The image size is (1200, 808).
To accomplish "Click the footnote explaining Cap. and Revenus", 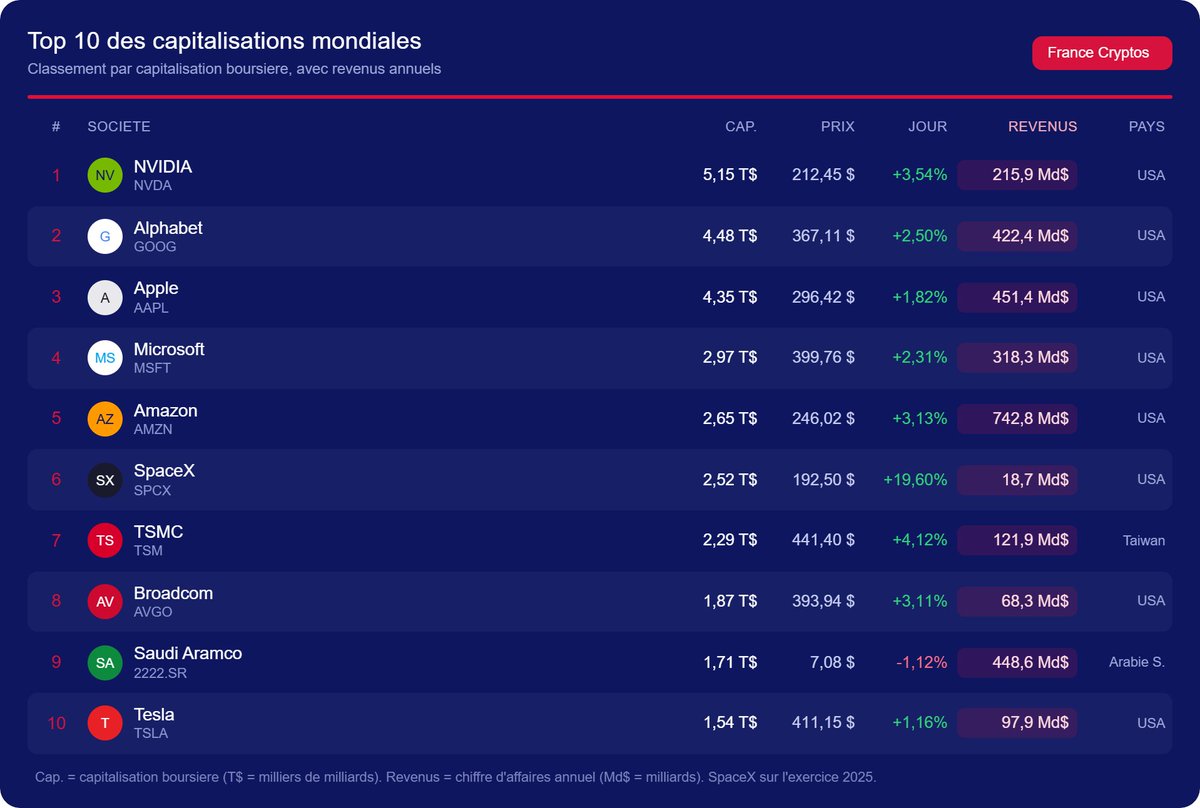I will point(455,776).
